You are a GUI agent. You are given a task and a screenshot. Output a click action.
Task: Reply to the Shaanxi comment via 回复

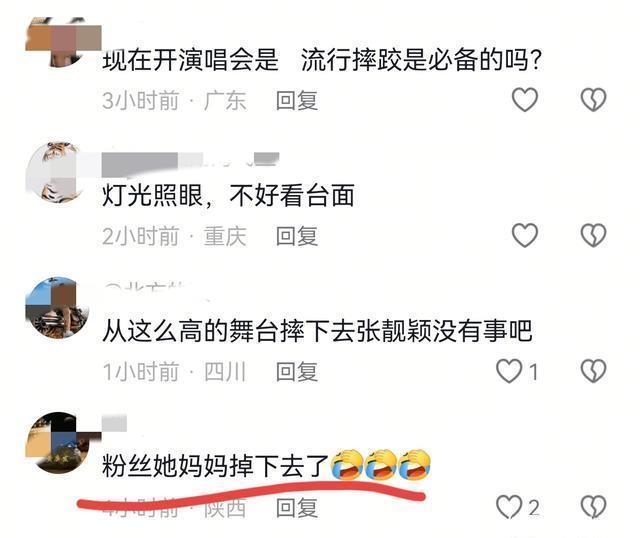[297, 508]
